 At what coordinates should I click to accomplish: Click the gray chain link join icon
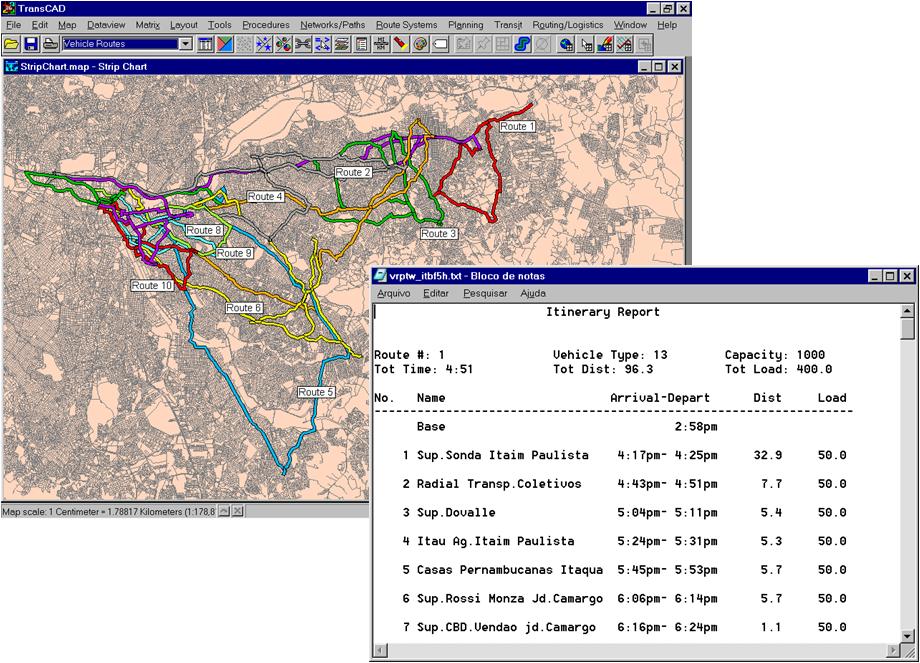point(303,44)
